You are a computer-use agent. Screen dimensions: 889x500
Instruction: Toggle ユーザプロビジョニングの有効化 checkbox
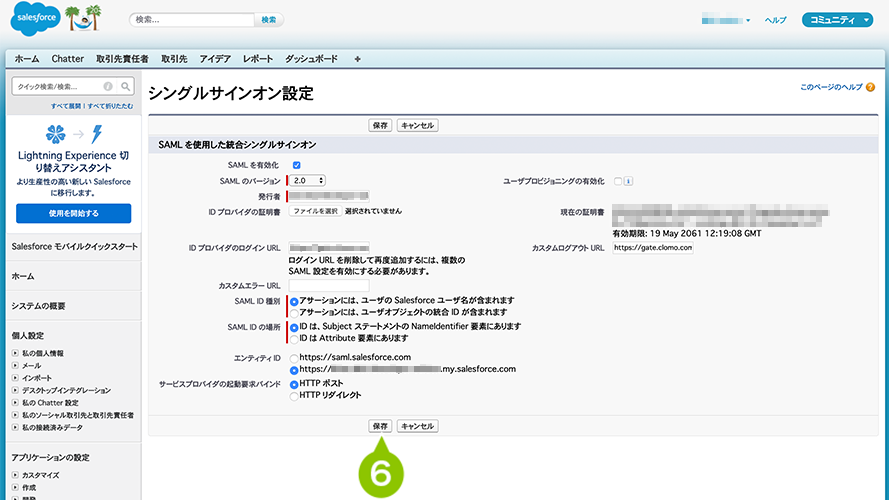(x=618, y=181)
